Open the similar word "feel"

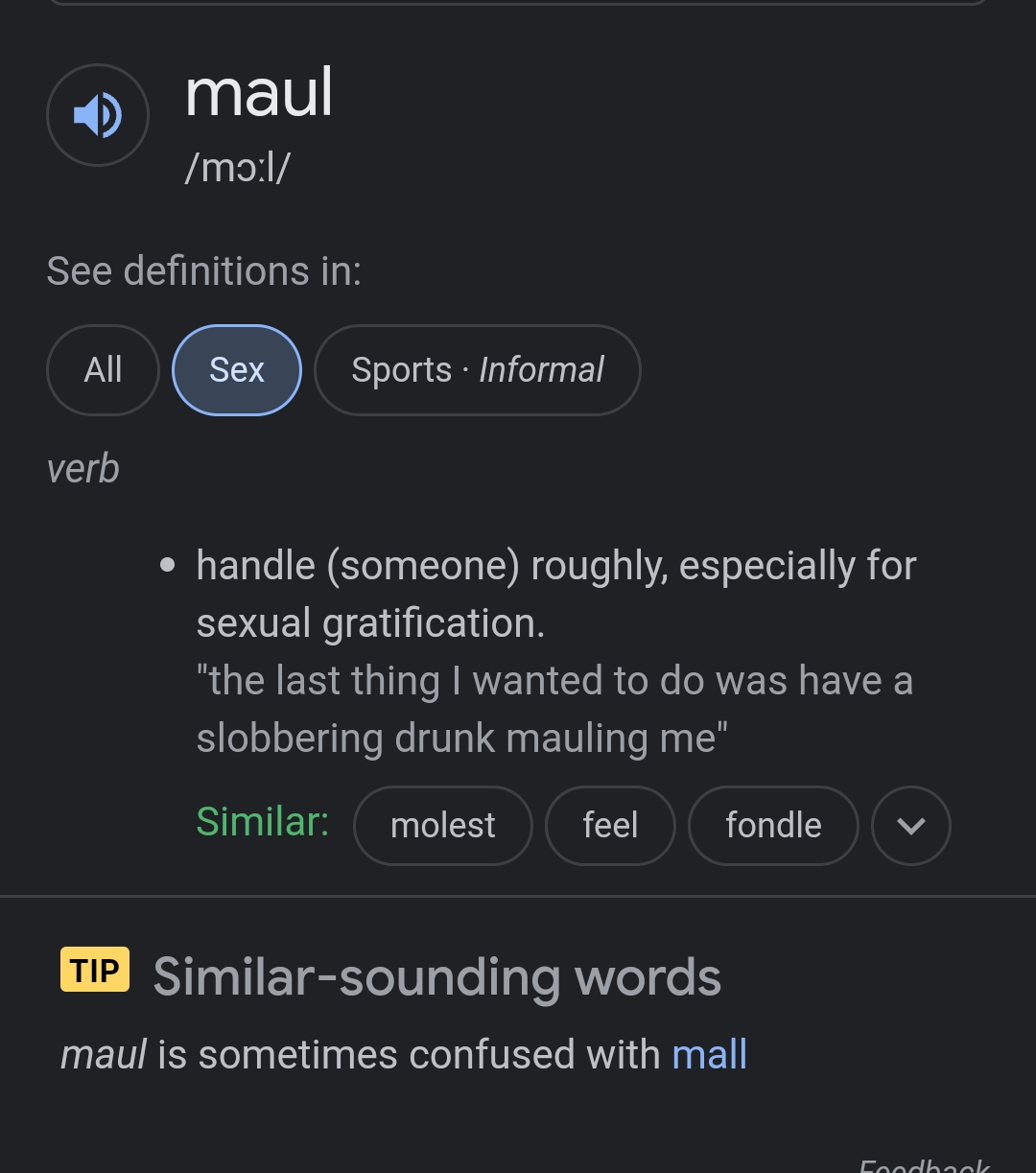[610, 825]
